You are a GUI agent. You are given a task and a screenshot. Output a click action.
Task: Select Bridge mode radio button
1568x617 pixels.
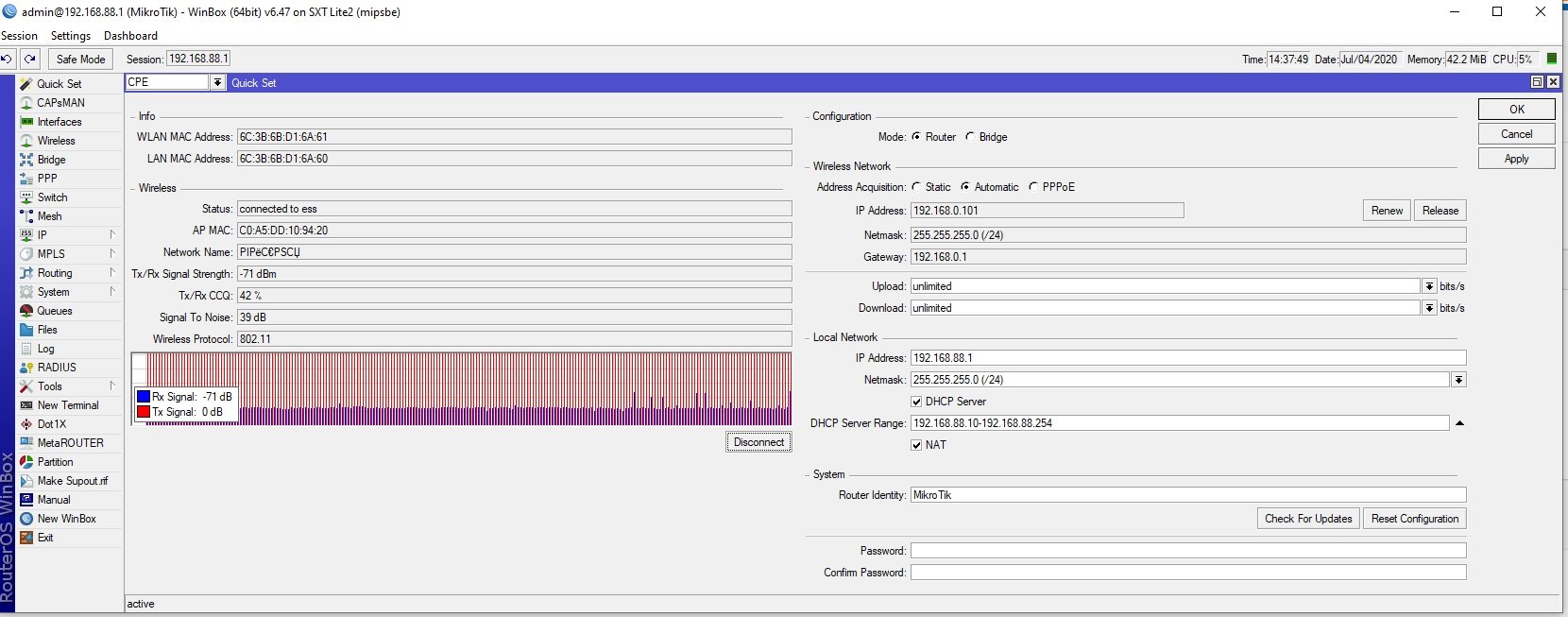coord(970,137)
